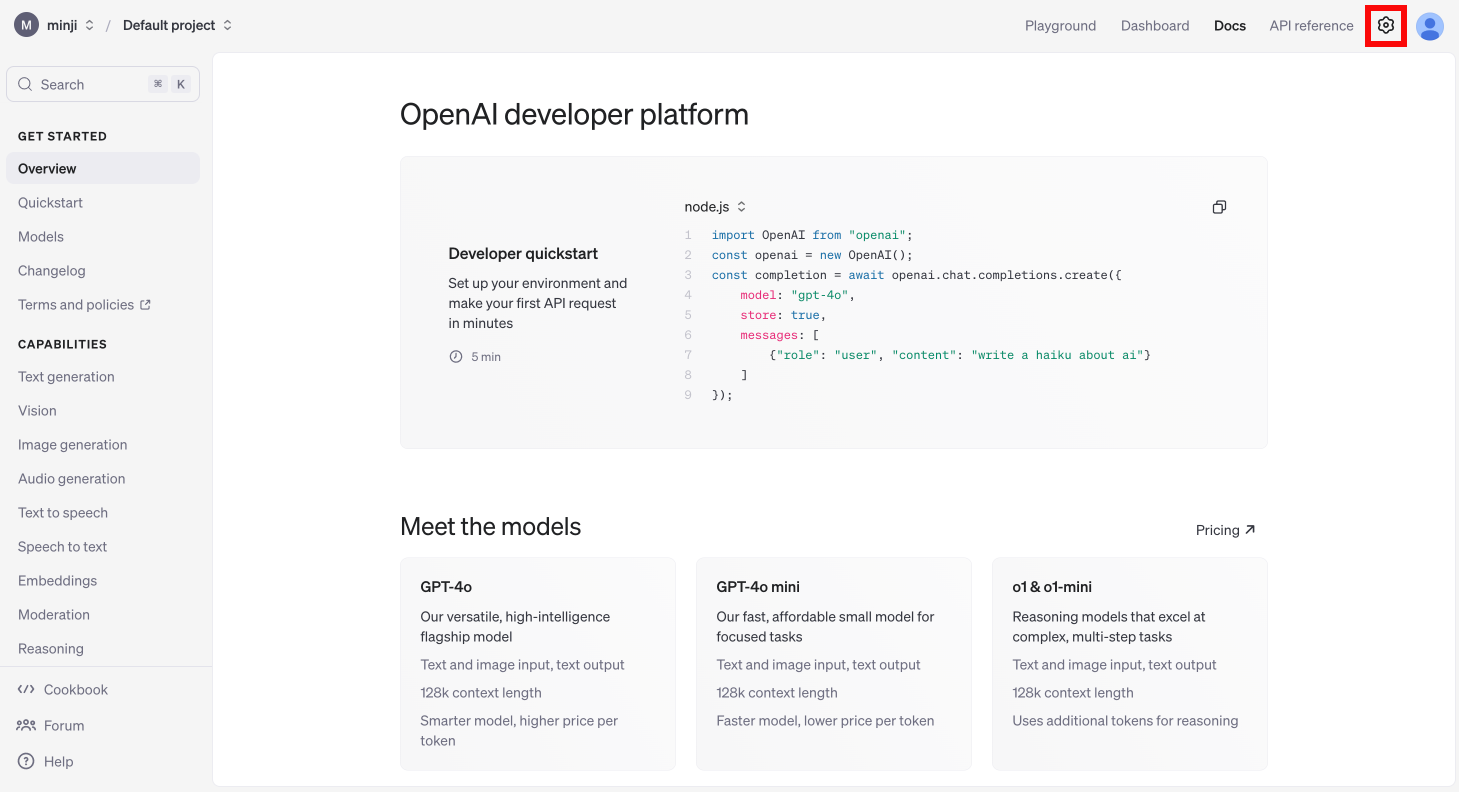The height and width of the screenshot is (792, 1459).
Task: Expand the minji organization switcher
Action: [x=89, y=25]
